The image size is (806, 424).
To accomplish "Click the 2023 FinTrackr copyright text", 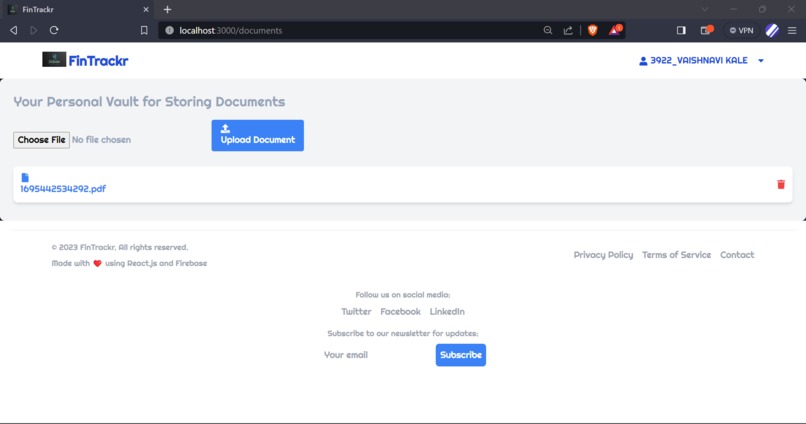I will click(120, 247).
